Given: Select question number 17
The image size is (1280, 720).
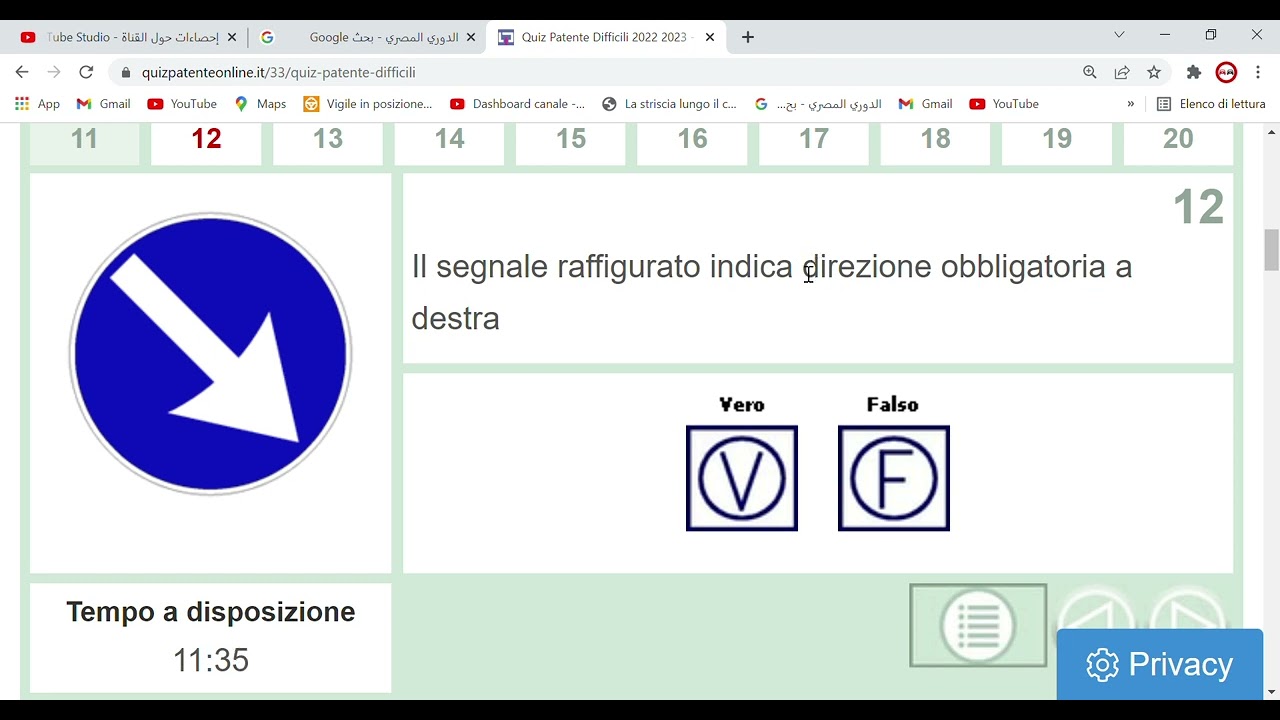Looking at the screenshot, I should click(x=814, y=140).
